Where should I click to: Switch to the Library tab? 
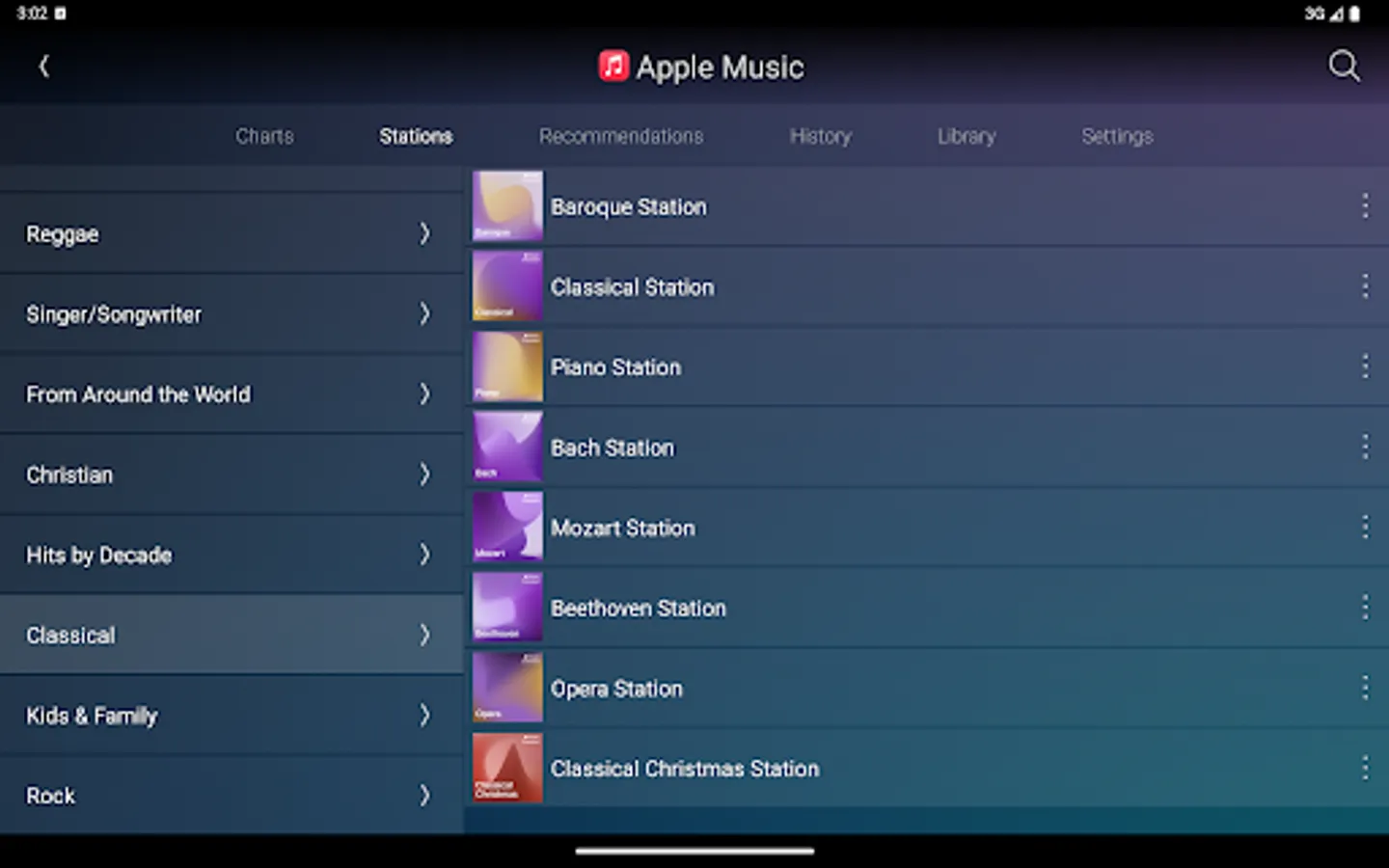click(x=966, y=136)
